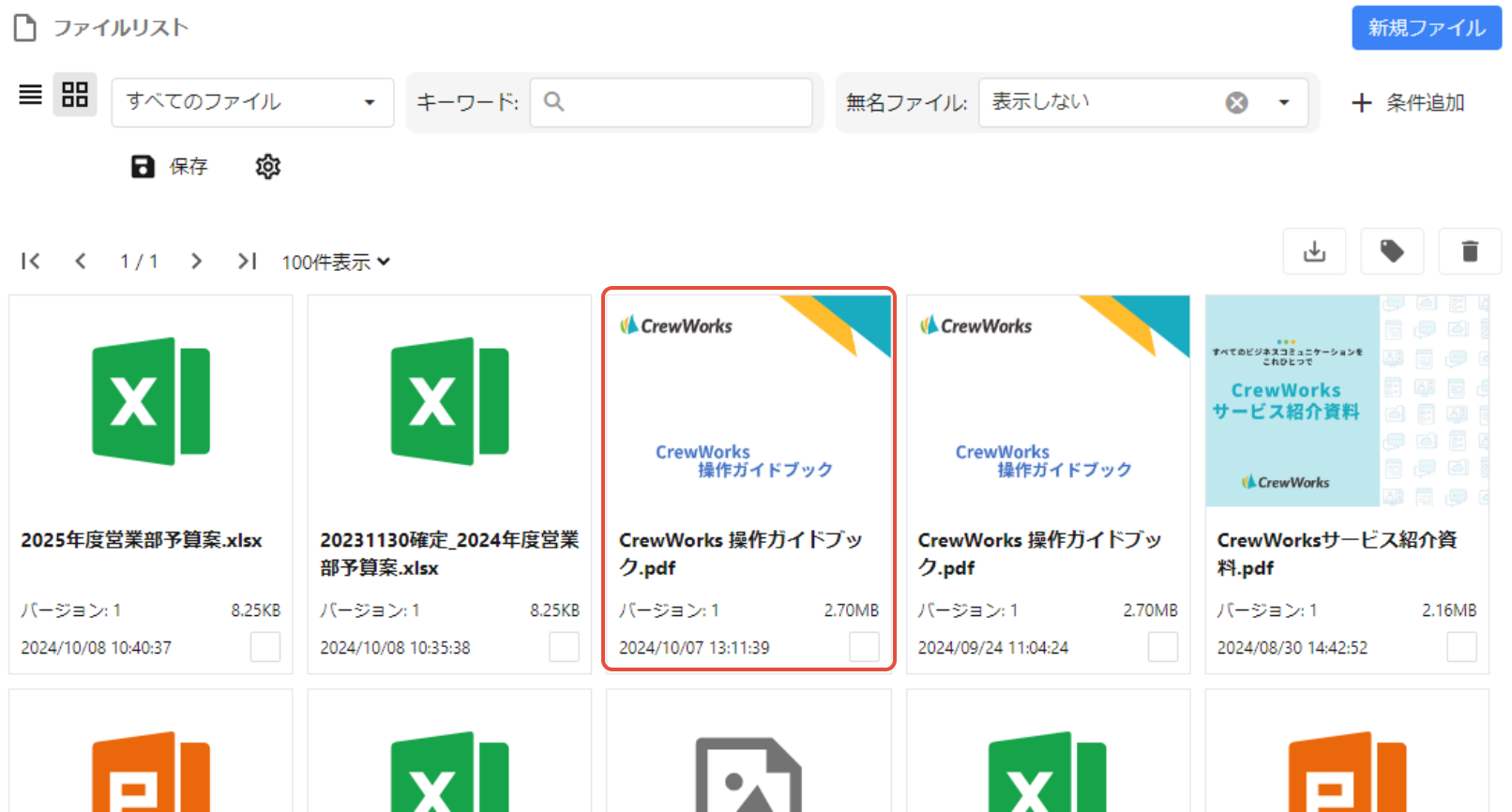Click the 新規ファイル button
The height and width of the screenshot is (812, 1512).
coord(1427,28)
